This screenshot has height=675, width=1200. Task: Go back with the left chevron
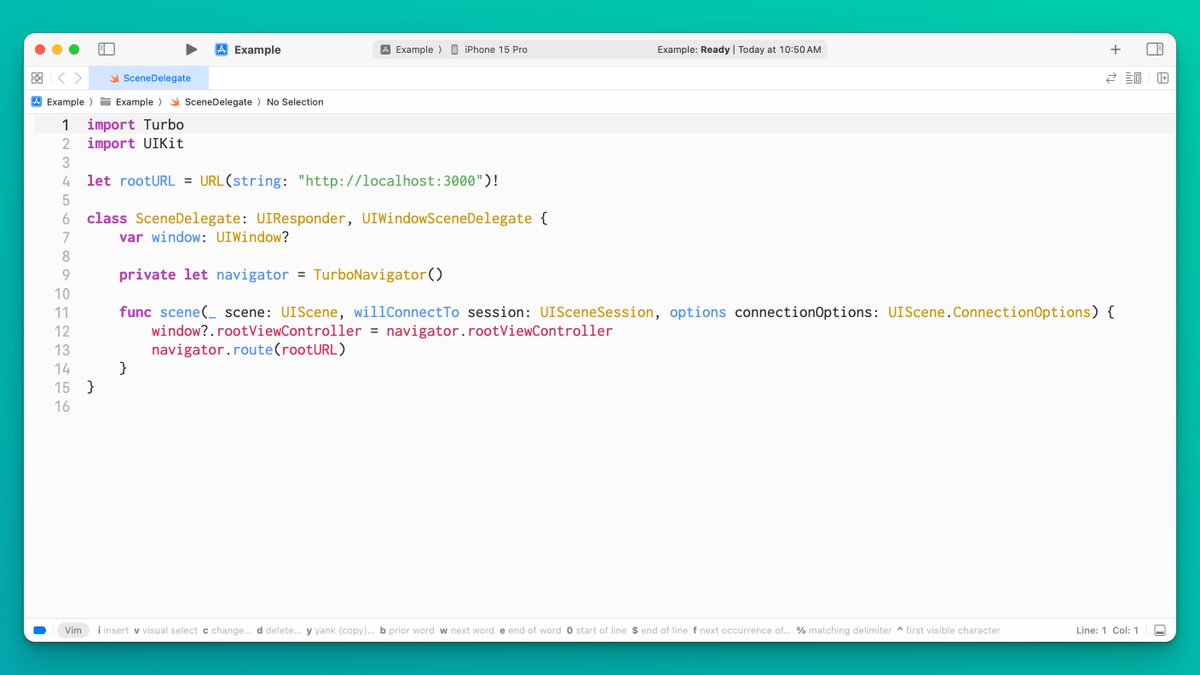(61, 78)
